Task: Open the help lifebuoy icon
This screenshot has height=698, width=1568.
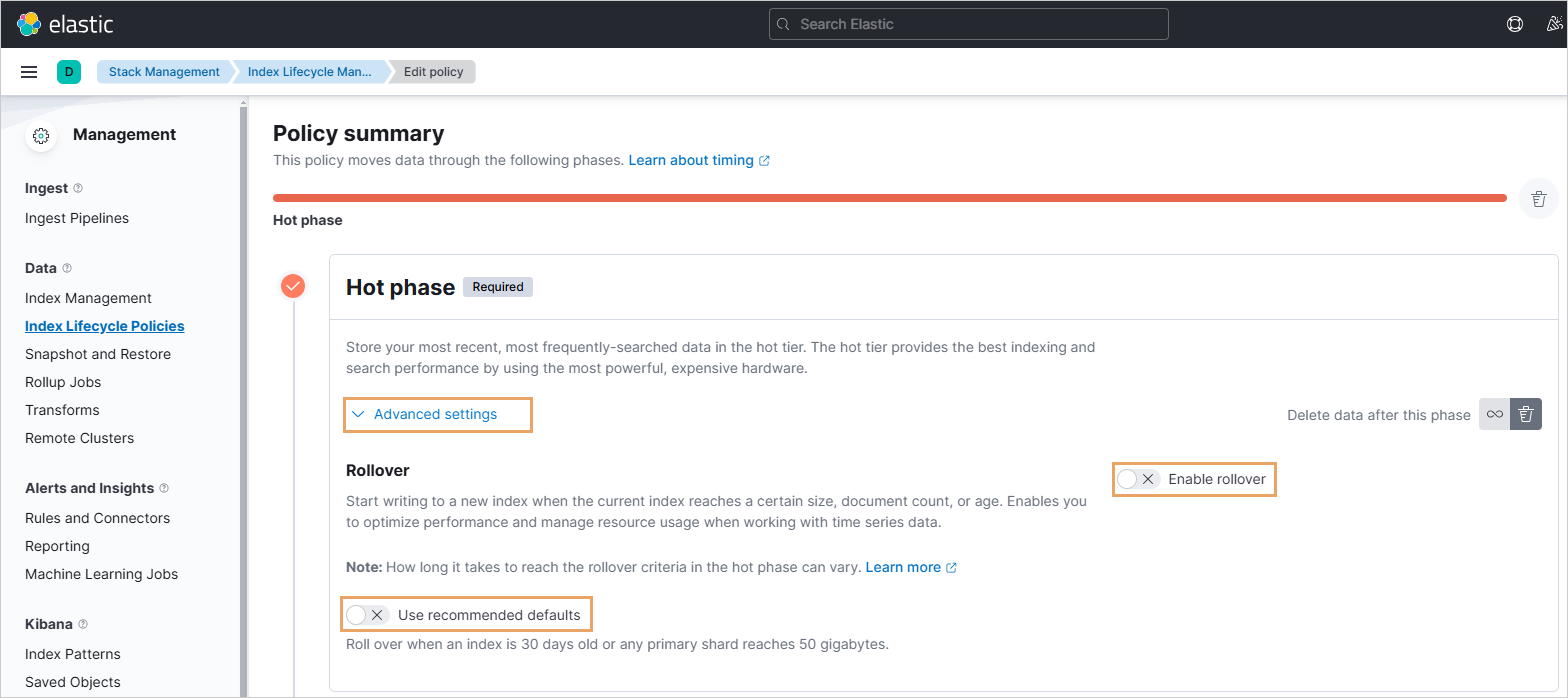Action: coord(1515,24)
